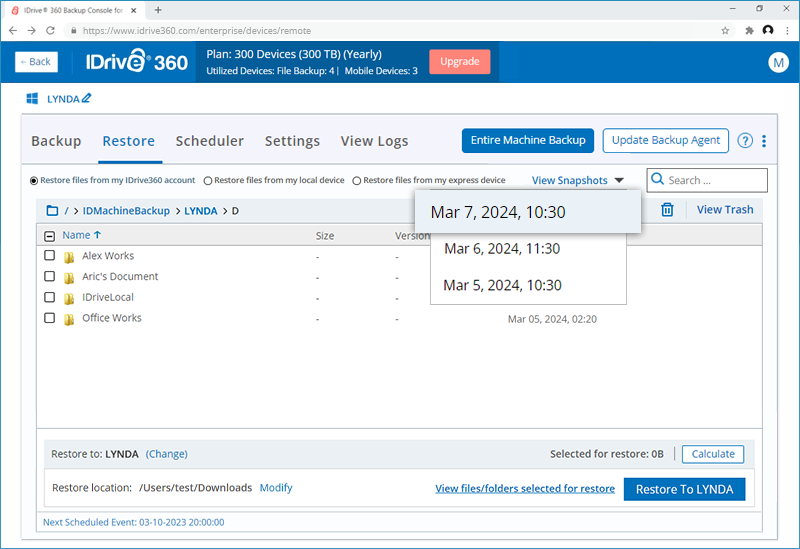The image size is (800, 549).
Task: Open the View Logs tab
Action: click(374, 141)
